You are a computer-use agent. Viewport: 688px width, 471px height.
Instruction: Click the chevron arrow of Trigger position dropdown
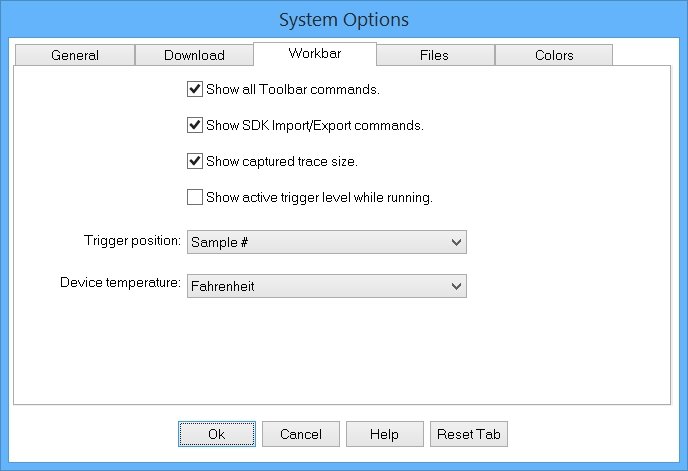click(456, 242)
